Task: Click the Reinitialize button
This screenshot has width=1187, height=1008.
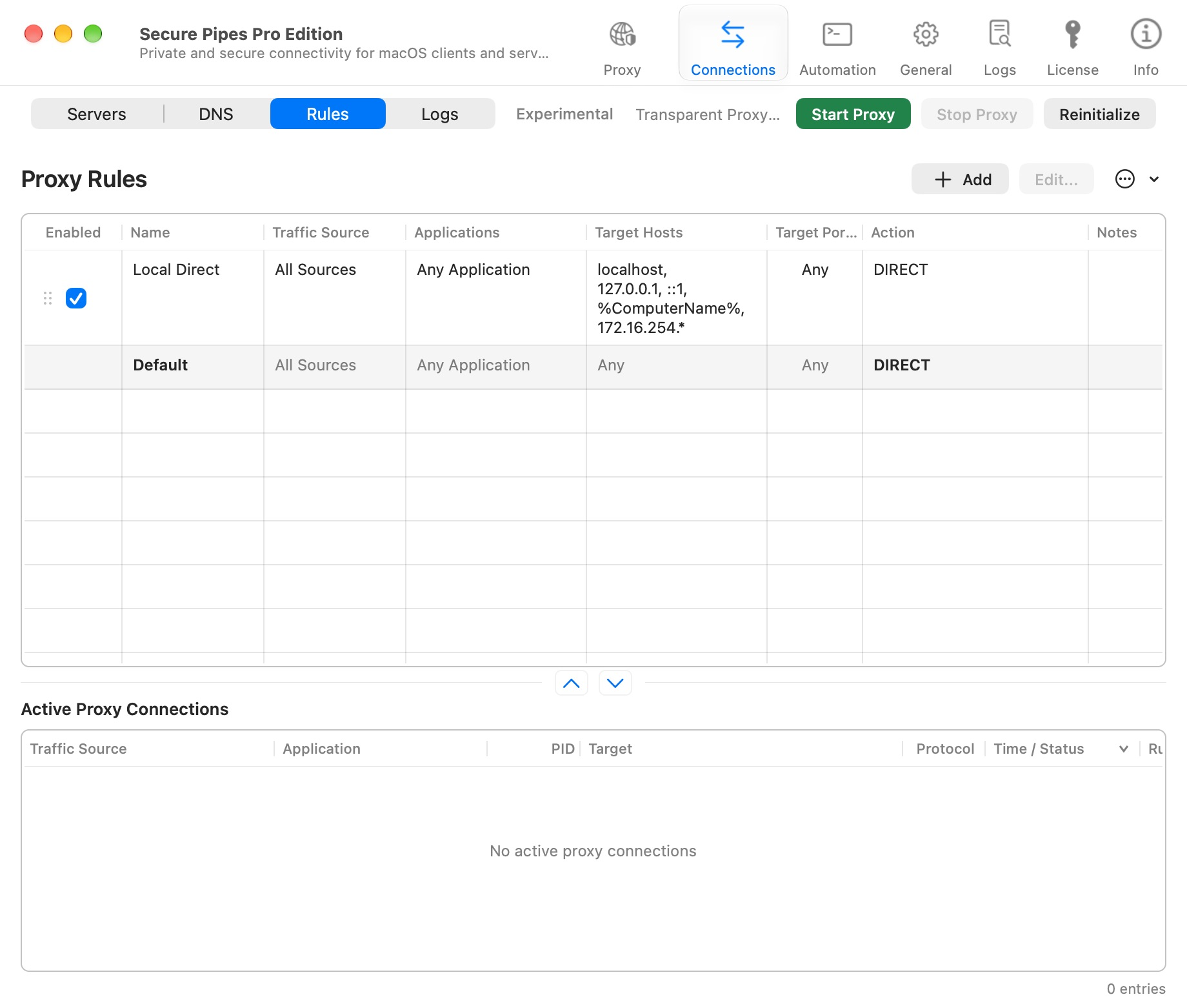Action: coord(1099,114)
